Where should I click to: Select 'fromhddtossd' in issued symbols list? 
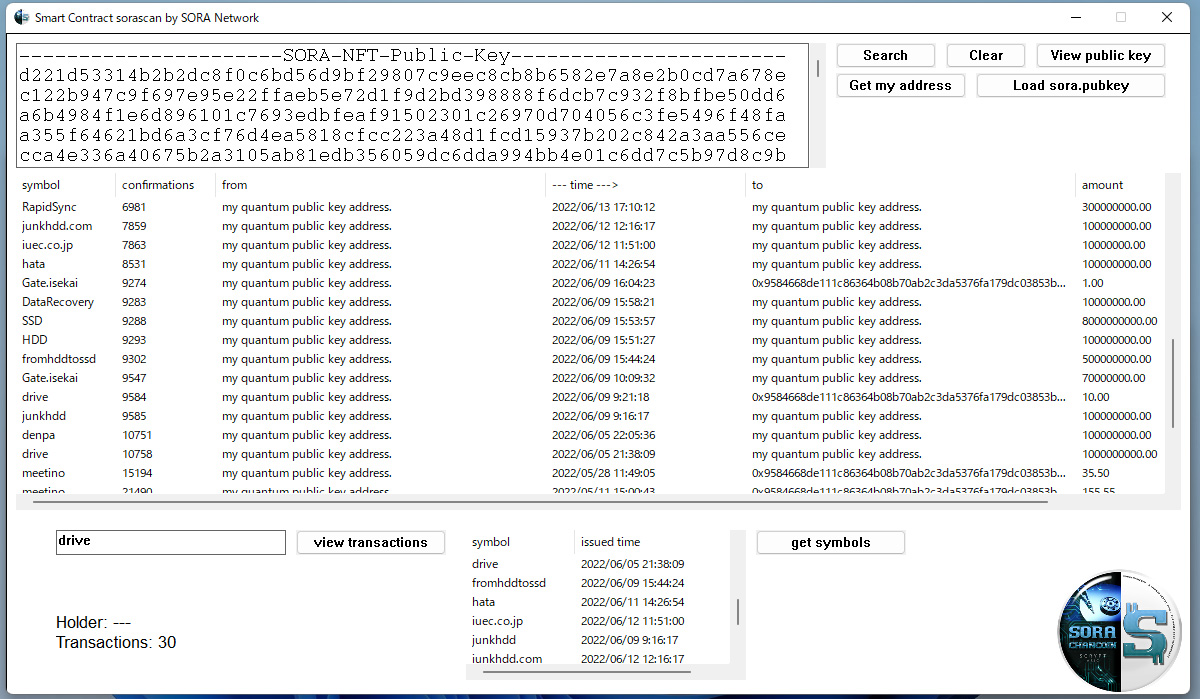[x=598, y=583]
